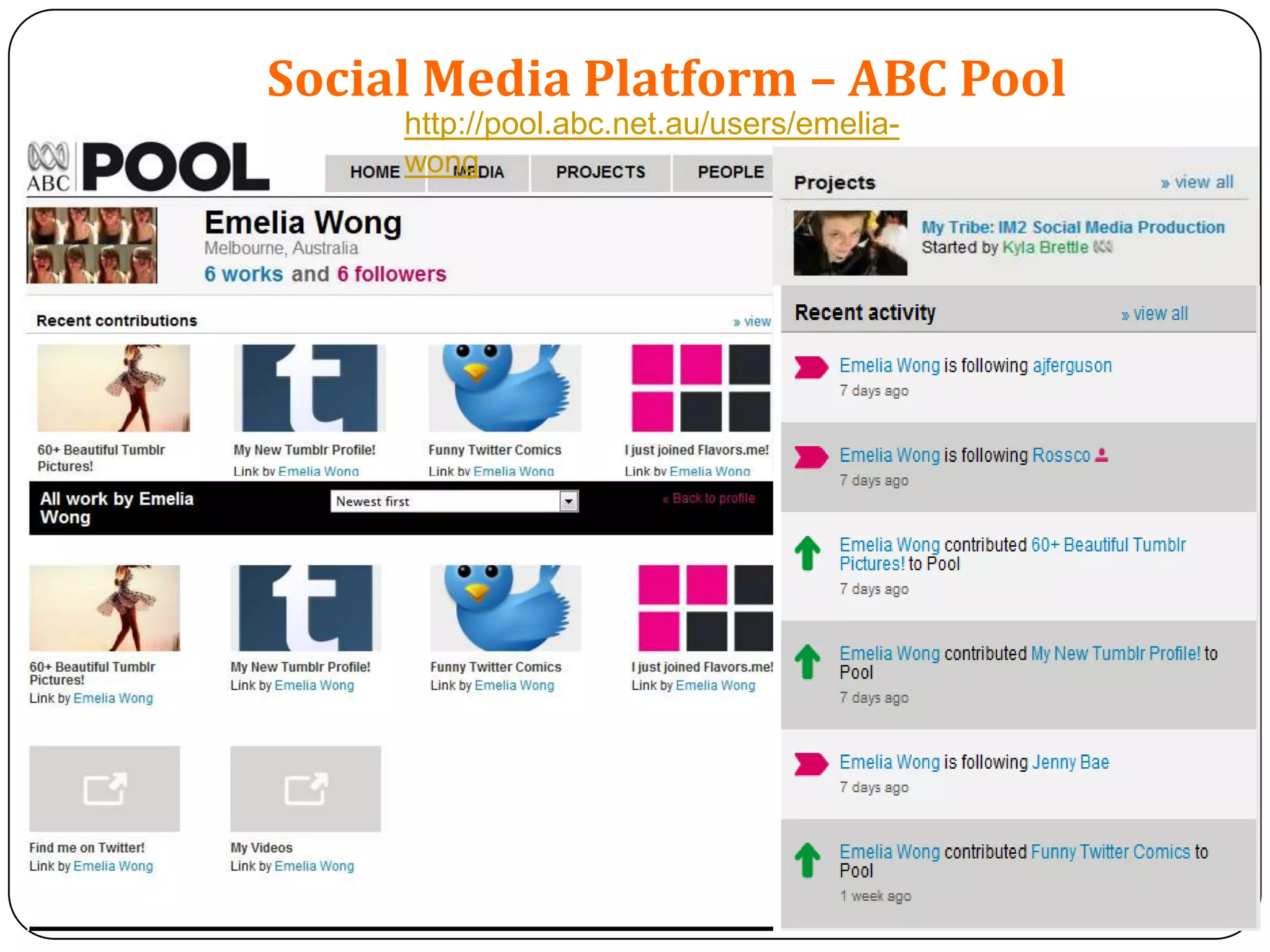
Task: Click the My Tribe project thumbnail photo
Action: point(850,243)
